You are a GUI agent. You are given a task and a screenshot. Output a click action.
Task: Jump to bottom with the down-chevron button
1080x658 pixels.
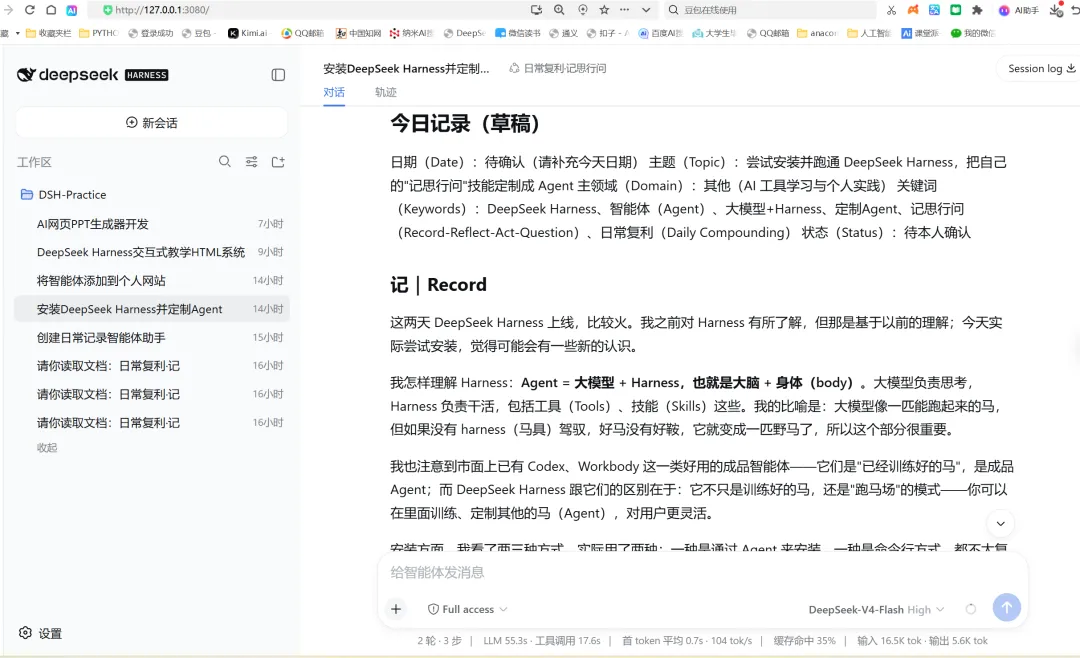click(x=1001, y=524)
